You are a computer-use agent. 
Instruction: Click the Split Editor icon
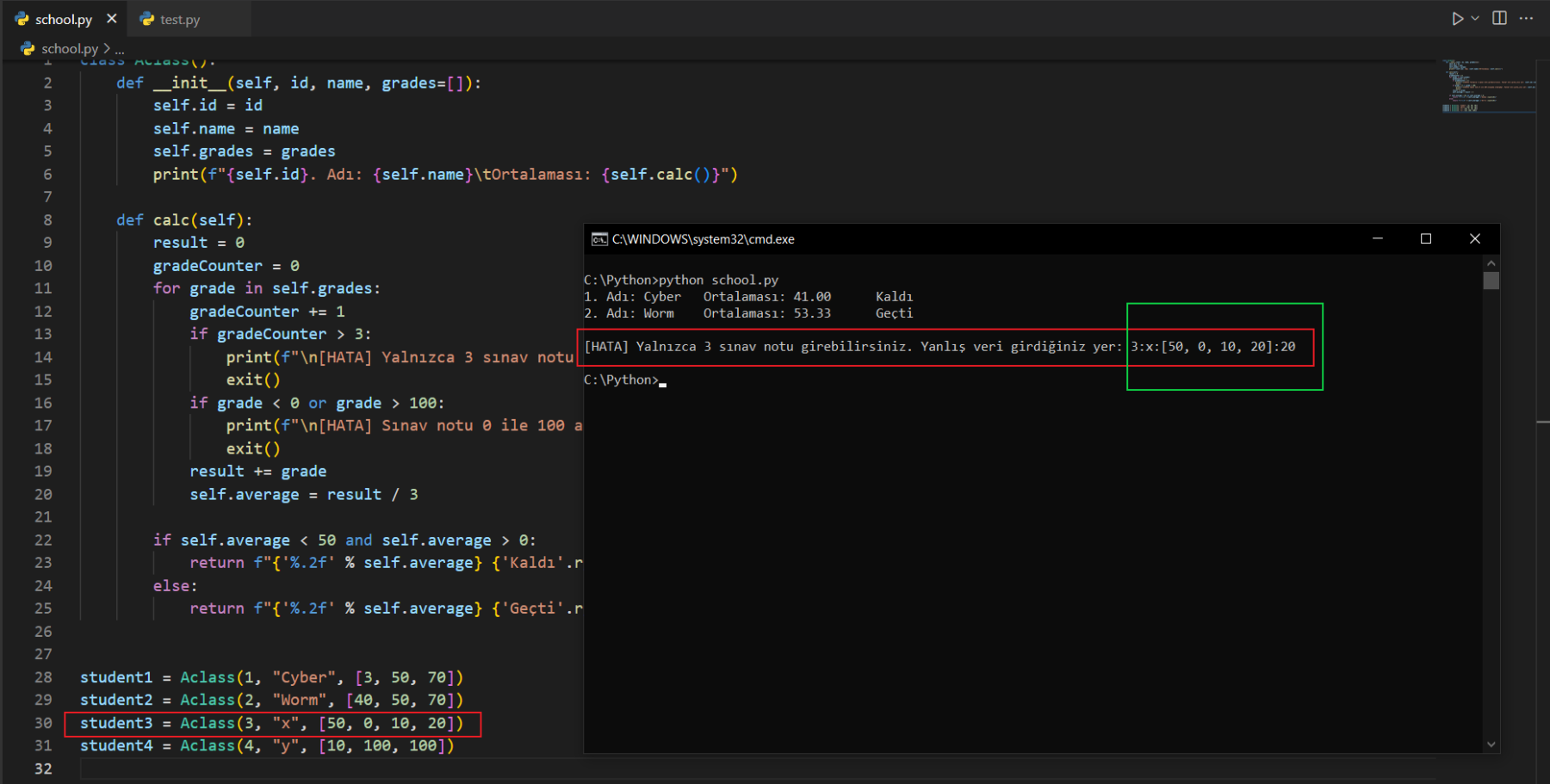(x=1499, y=18)
